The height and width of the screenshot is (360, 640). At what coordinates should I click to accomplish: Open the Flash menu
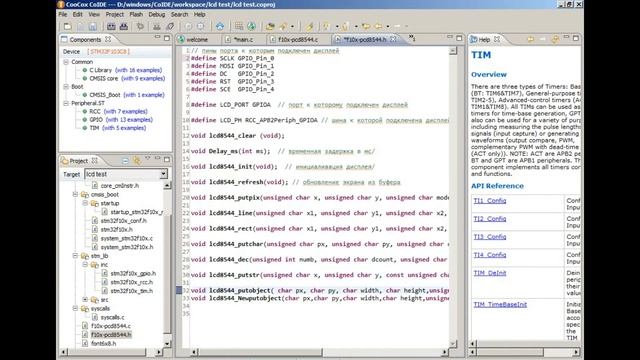pyautogui.click(x=136, y=14)
